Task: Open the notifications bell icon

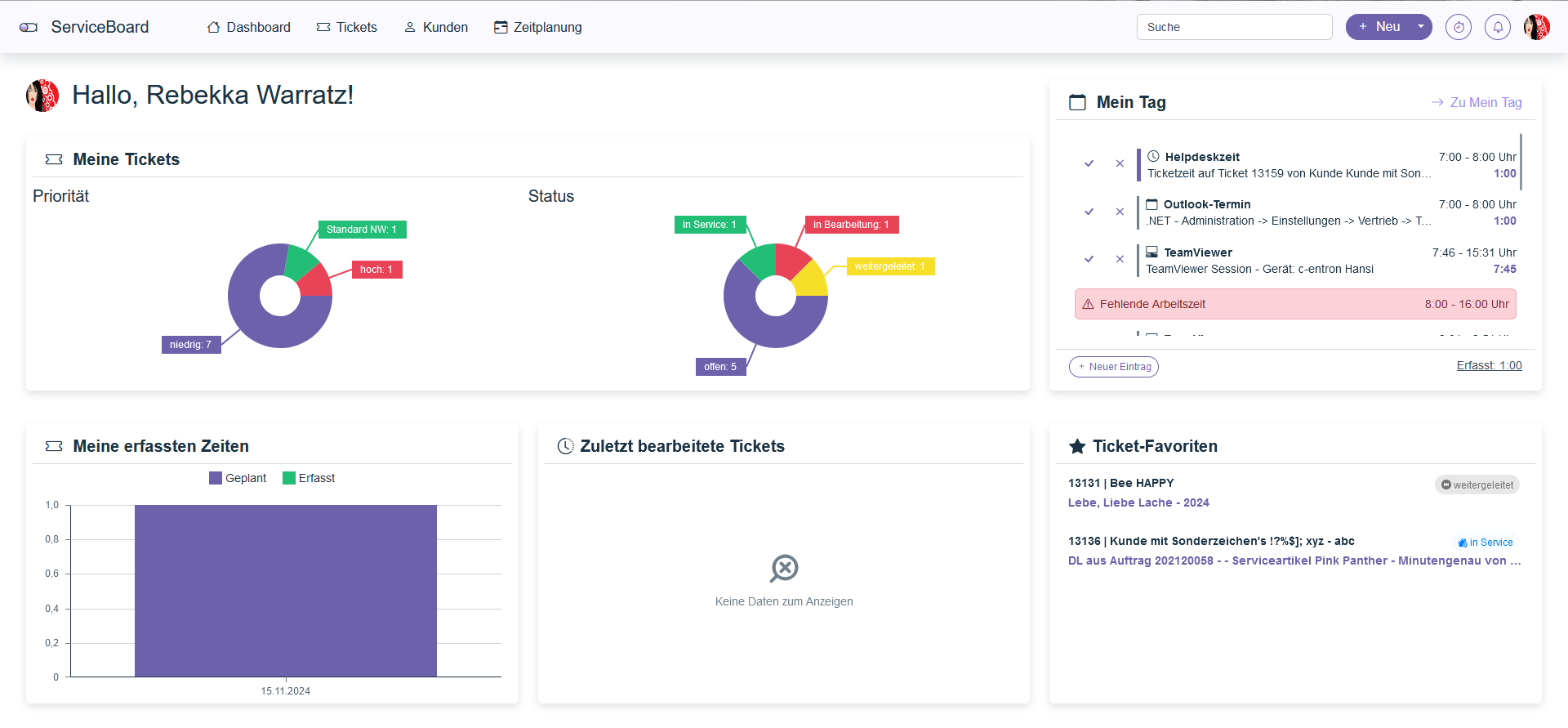Action: tap(1497, 27)
